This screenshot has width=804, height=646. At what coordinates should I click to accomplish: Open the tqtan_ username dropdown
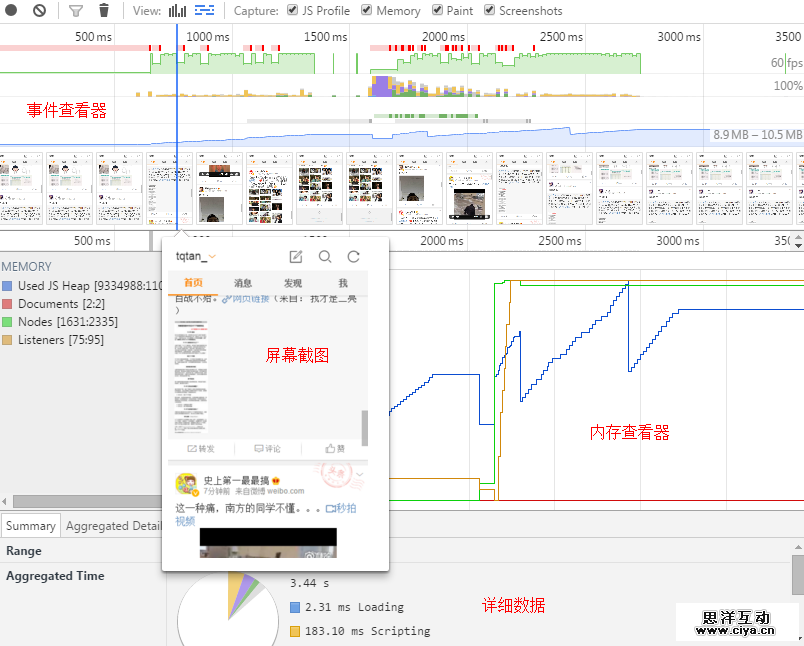(195, 256)
